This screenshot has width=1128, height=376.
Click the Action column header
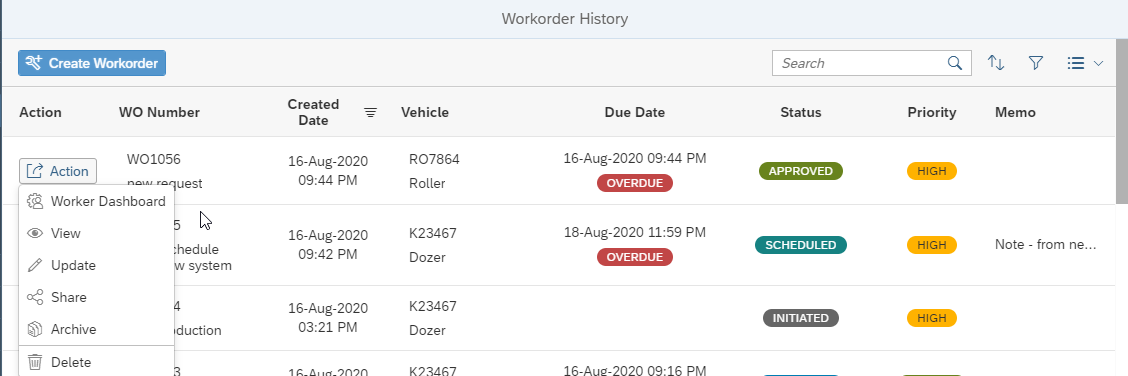click(40, 112)
